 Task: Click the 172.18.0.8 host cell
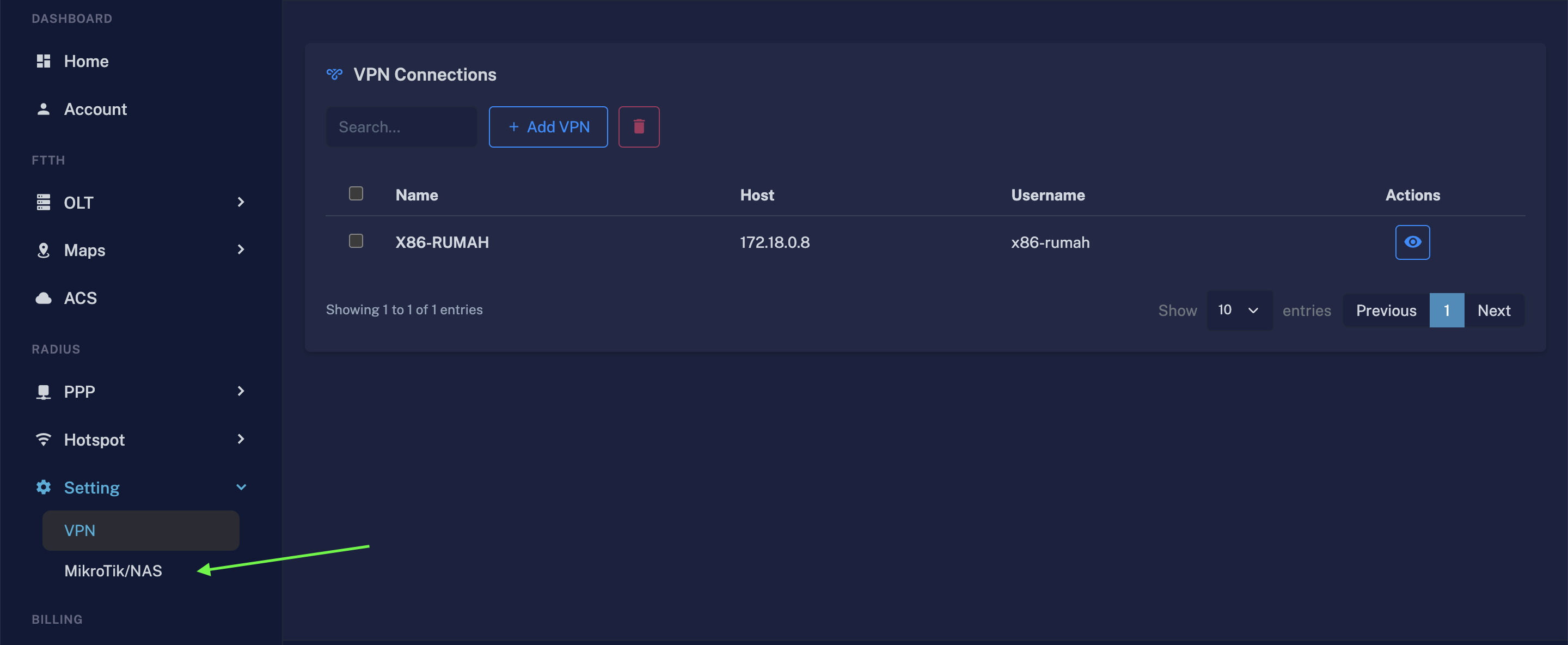click(x=774, y=242)
